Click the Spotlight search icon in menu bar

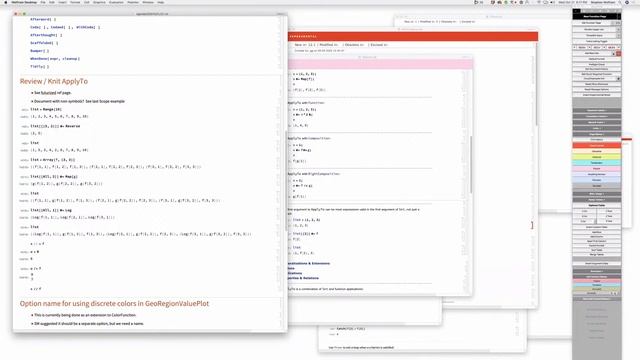click(620, 2)
